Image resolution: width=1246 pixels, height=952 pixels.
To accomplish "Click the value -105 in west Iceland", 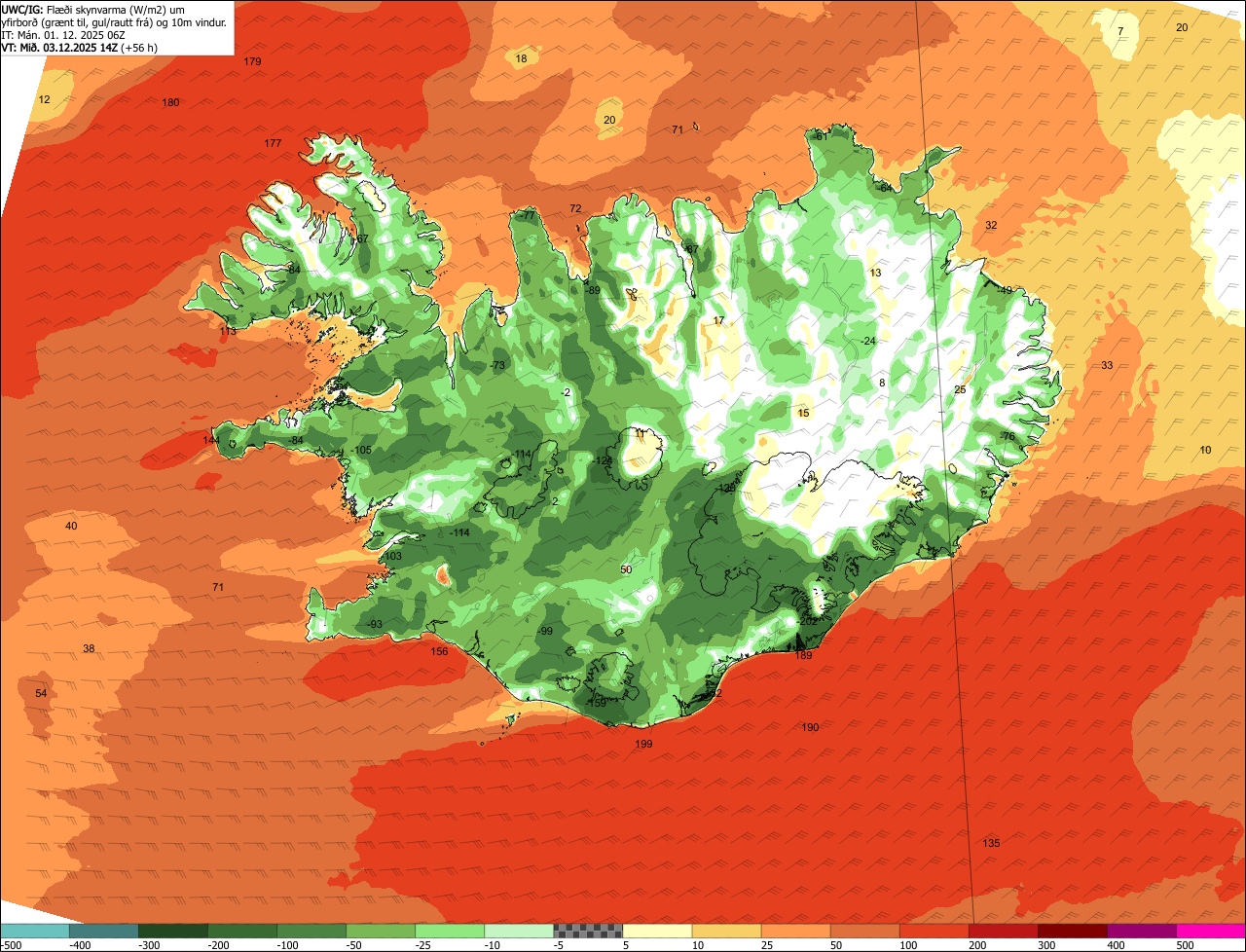I will tap(361, 450).
